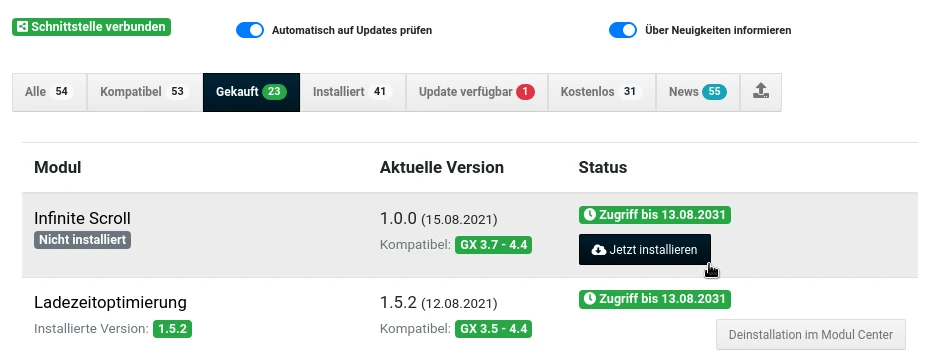
Task: Click the share icon in Schnittstelle verbunden badge
Action: click(22, 27)
